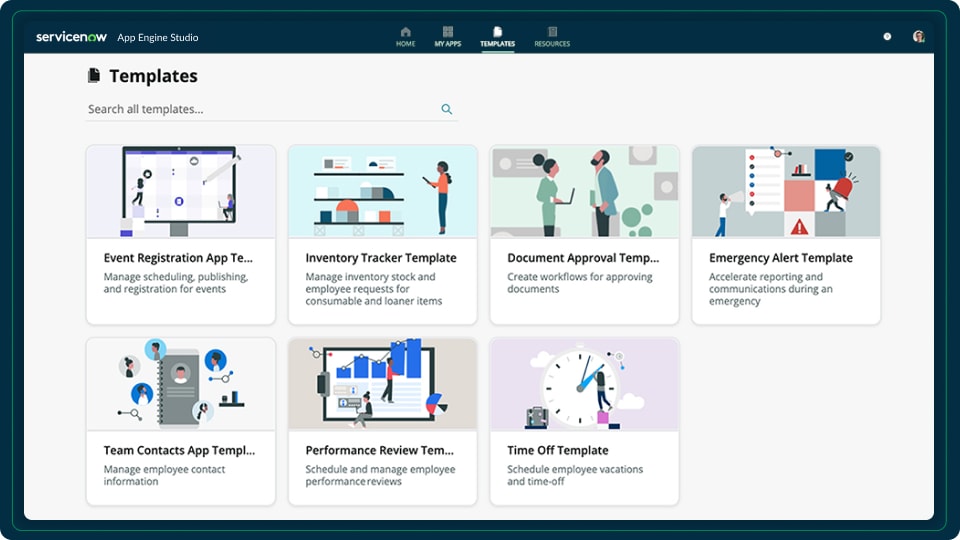Open the Emergency Alert Template title
Screen dimensions: 960x540
point(781,258)
